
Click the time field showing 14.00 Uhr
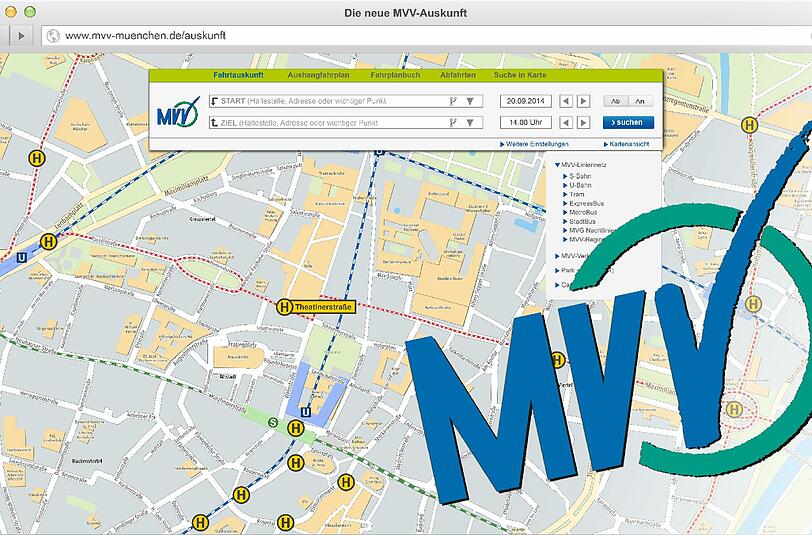point(526,123)
